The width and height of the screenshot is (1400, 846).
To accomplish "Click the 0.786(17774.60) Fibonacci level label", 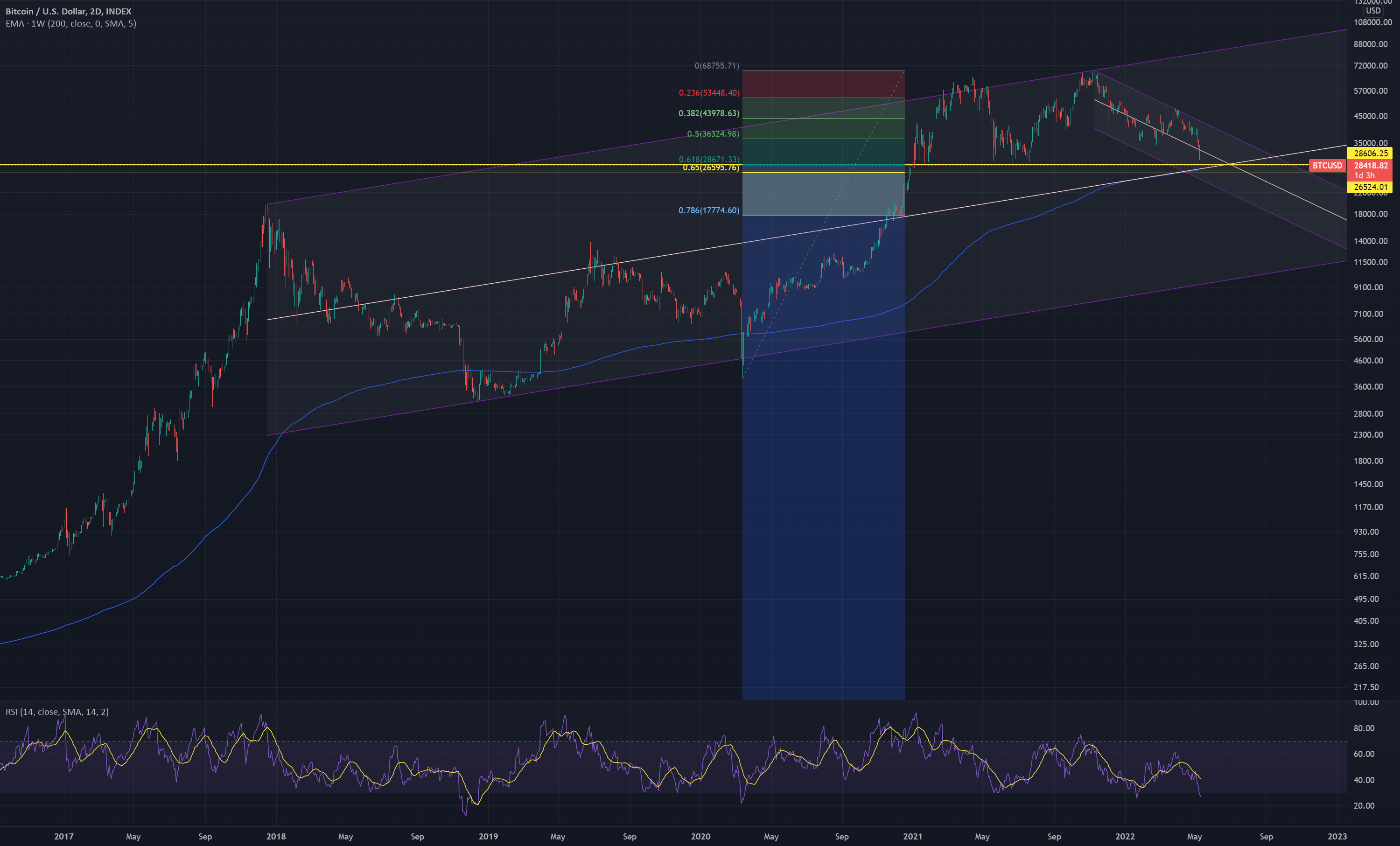I will [708, 210].
